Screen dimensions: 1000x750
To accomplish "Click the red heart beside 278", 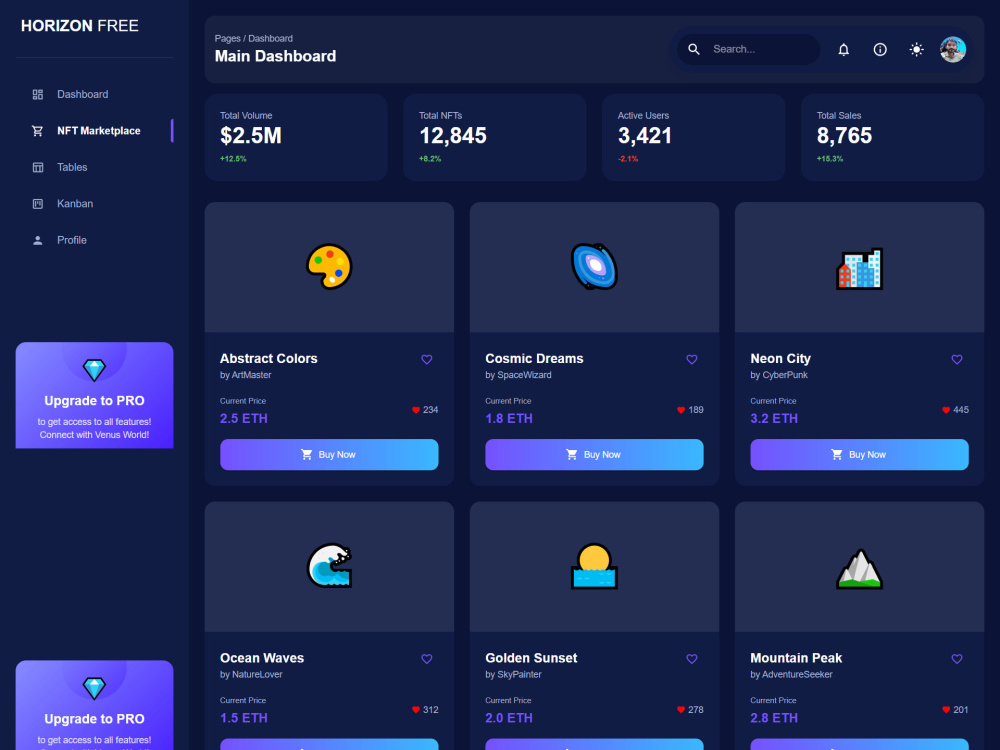I will 680,710.
